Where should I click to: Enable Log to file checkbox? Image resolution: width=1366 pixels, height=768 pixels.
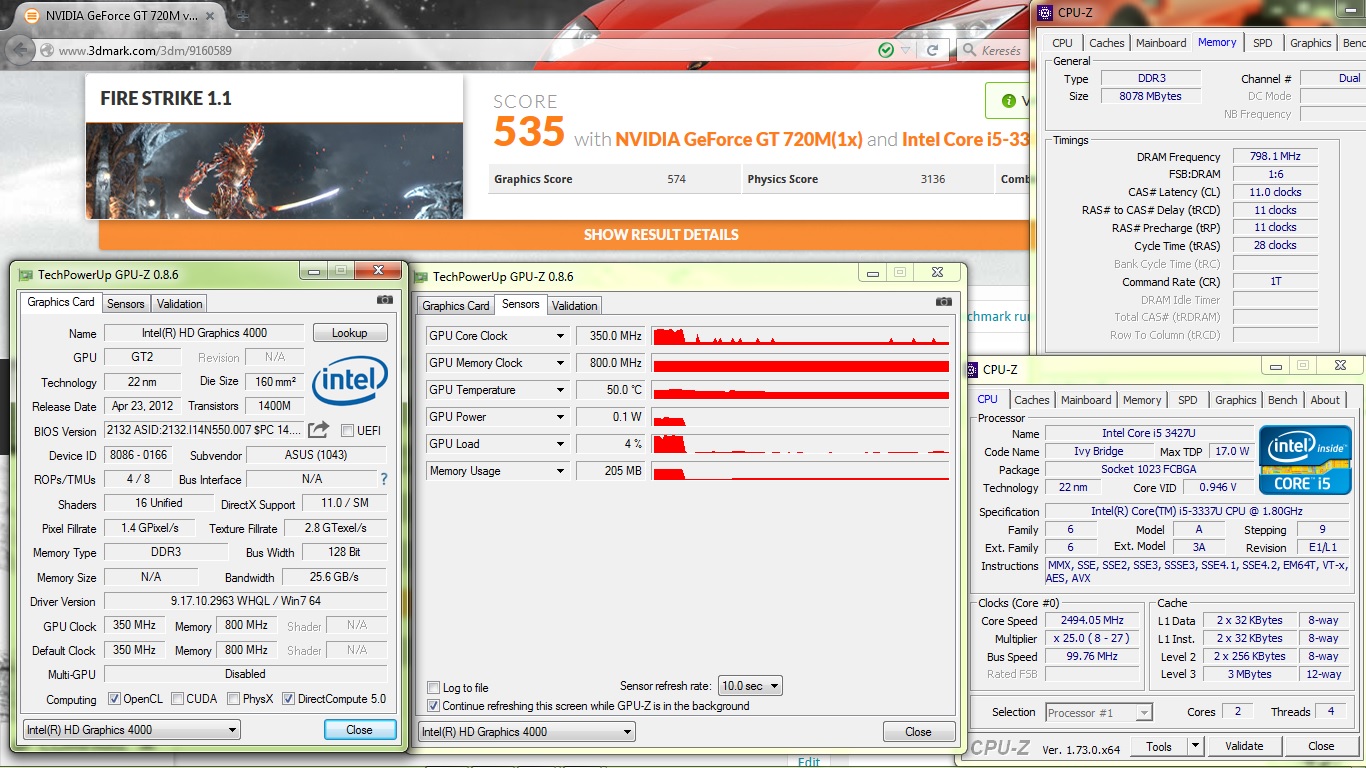433,687
